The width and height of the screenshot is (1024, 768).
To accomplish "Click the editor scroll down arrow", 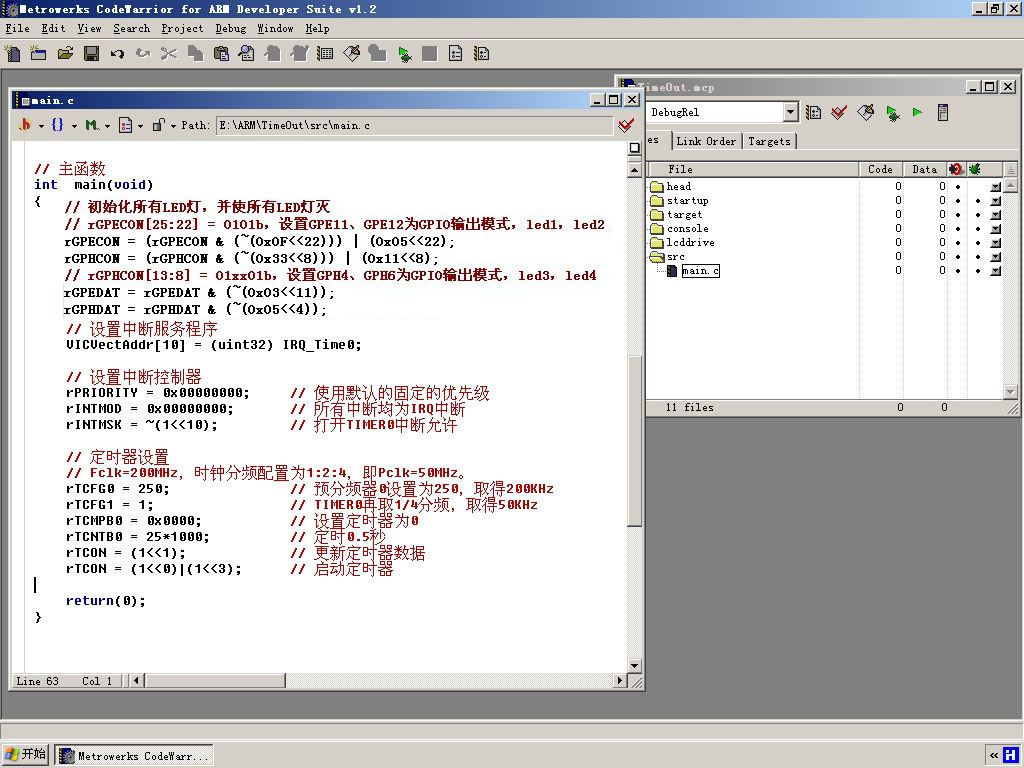I will (634, 665).
